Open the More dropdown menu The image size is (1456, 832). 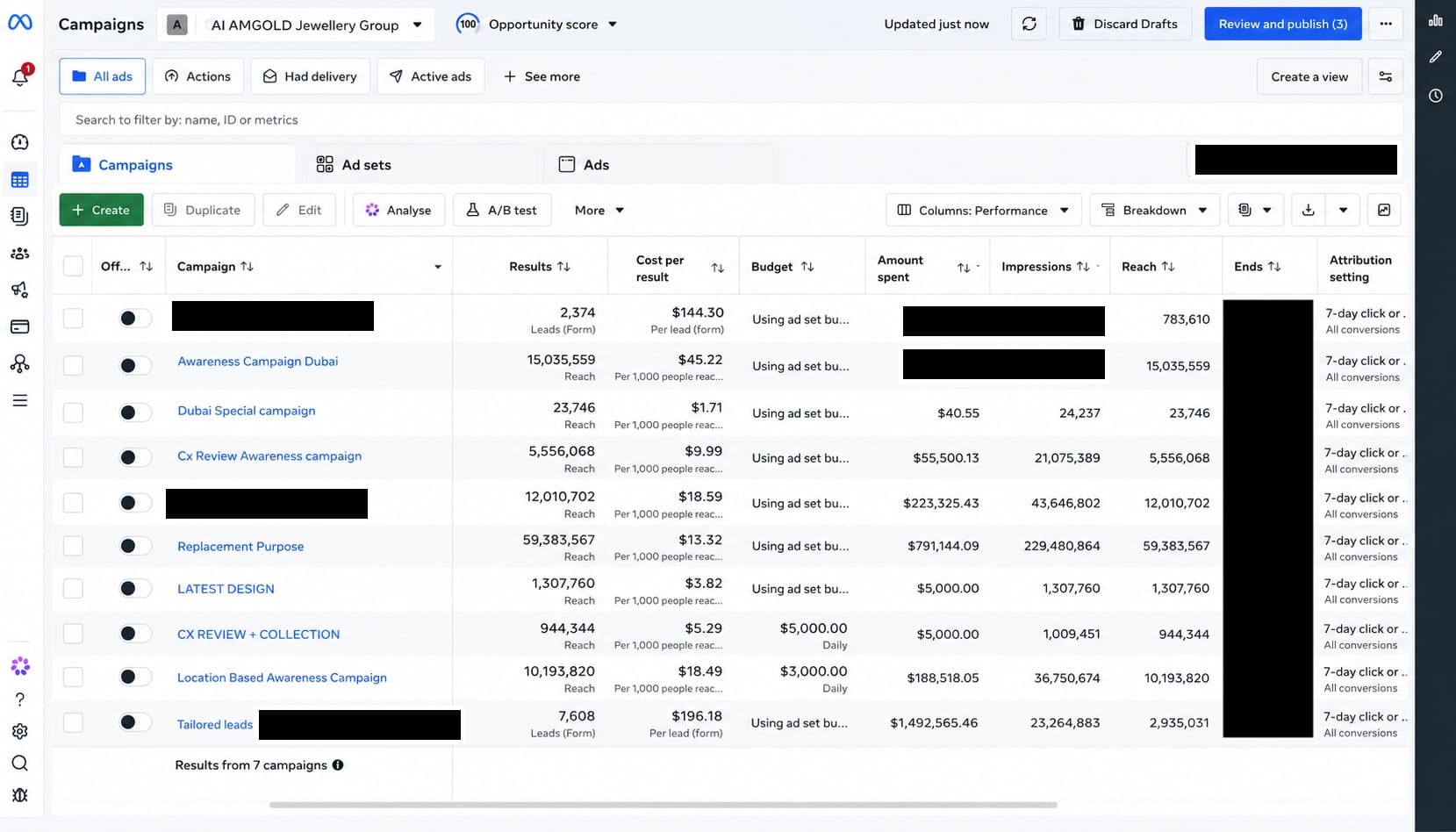(599, 210)
